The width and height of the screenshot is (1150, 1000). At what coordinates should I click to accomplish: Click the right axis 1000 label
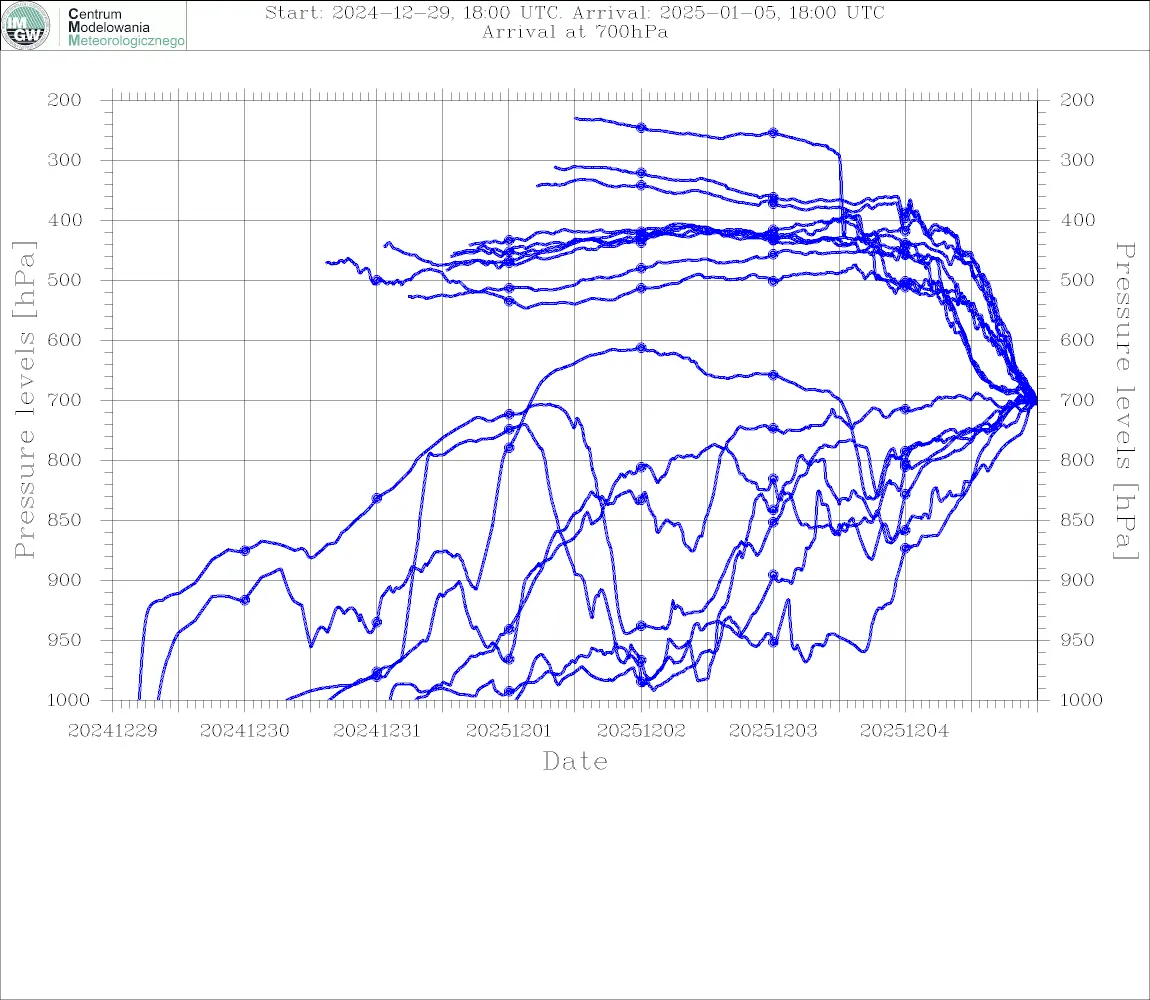[1081, 701]
